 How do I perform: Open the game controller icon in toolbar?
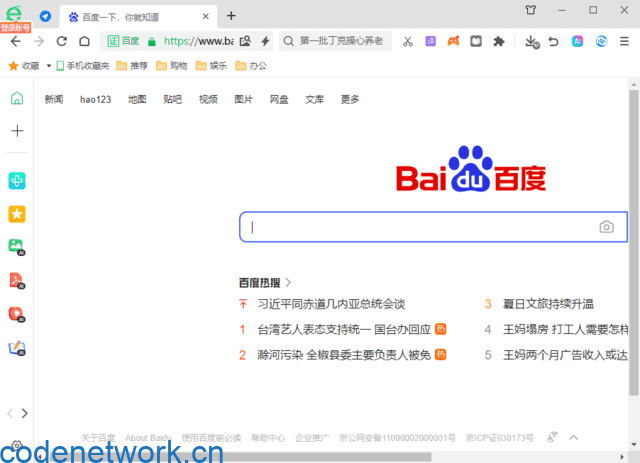(x=453, y=41)
